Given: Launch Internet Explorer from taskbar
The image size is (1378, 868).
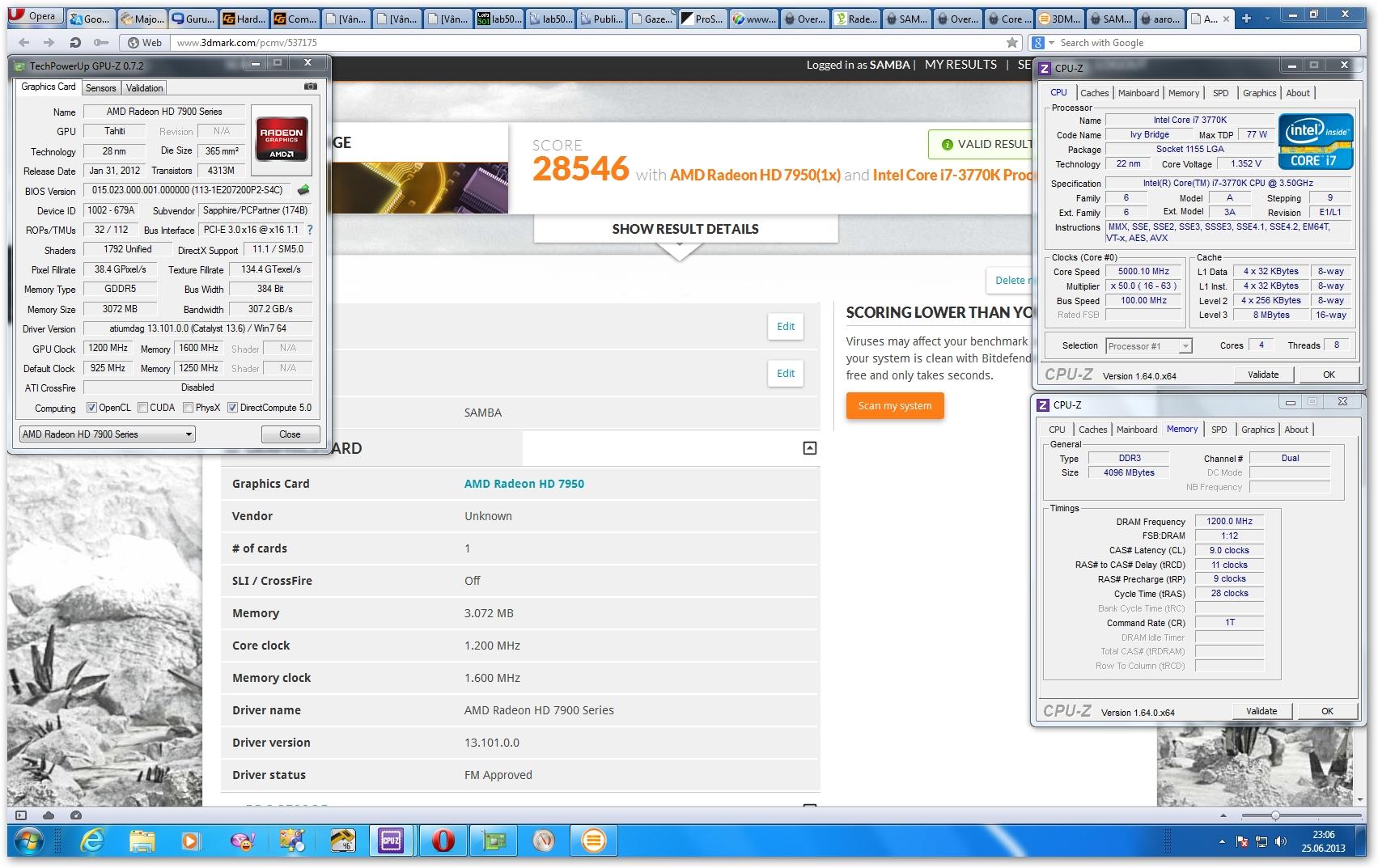Looking at the screenshot, I should tap(92, 841).
